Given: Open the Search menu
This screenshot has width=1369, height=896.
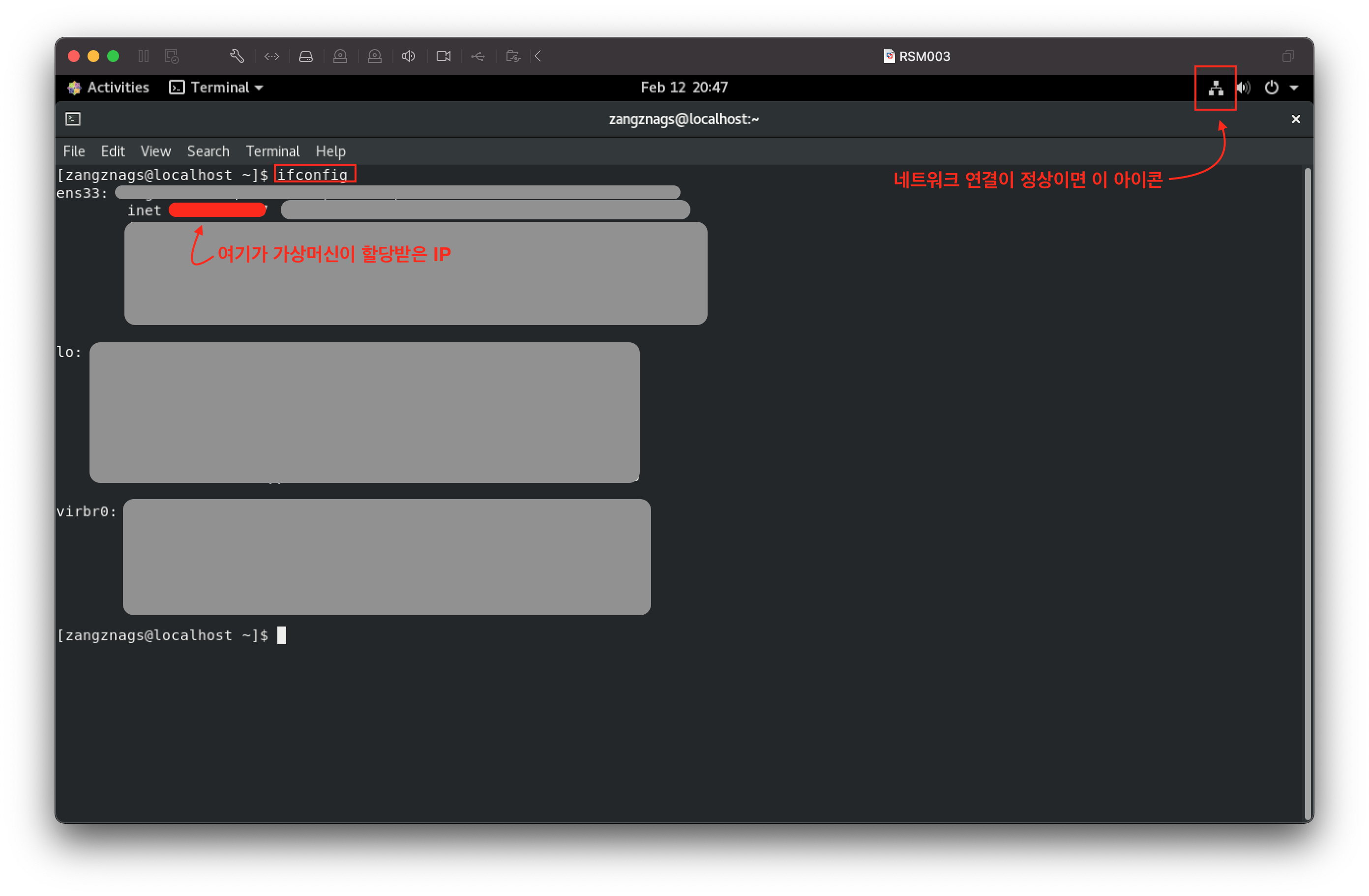Looking at the screenshot, I should [x=208, y=151].
